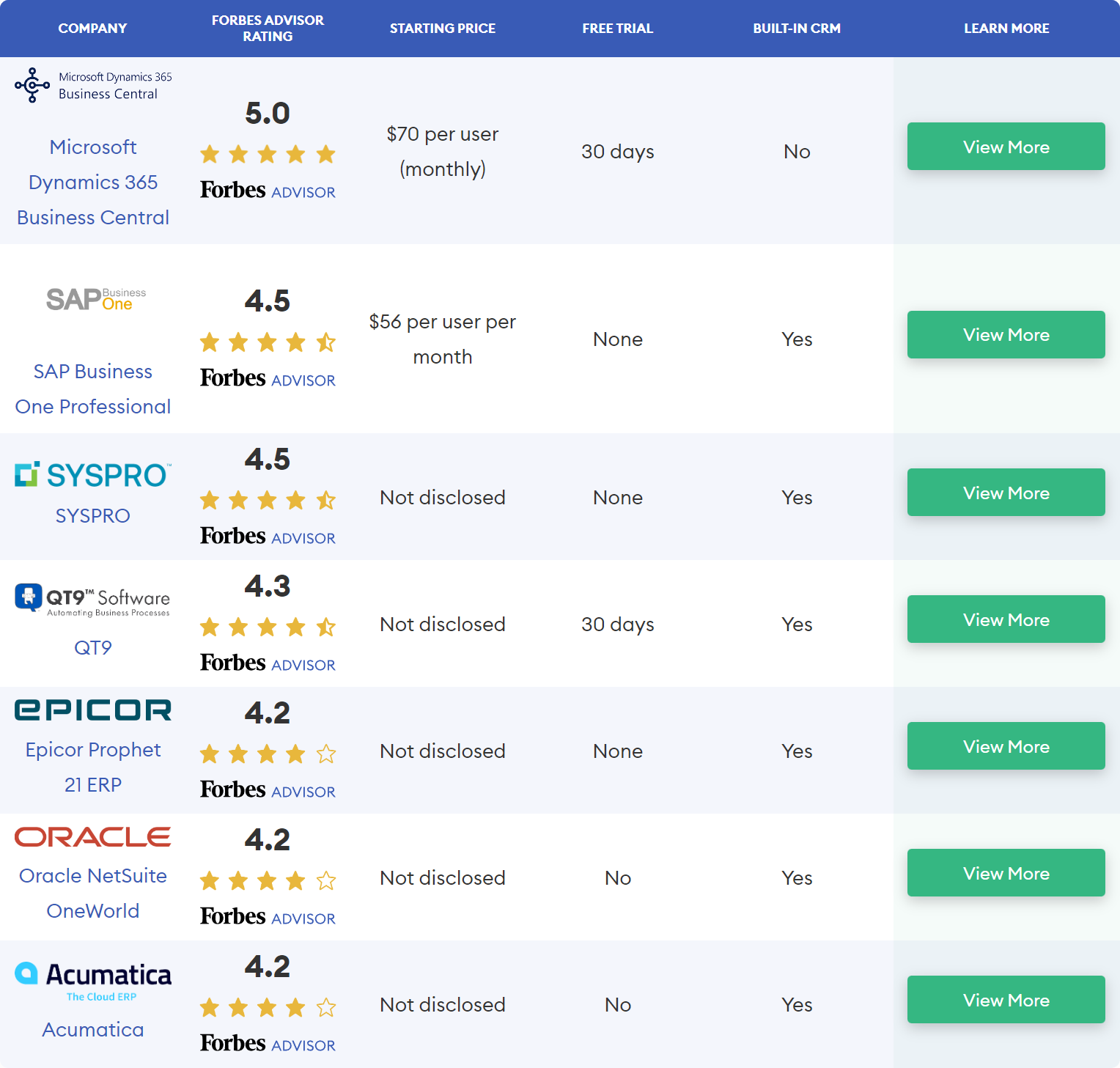Click the star rating for Oracle NetSuite
This screenshot has width=1120, height=1068.
point(268,881)
